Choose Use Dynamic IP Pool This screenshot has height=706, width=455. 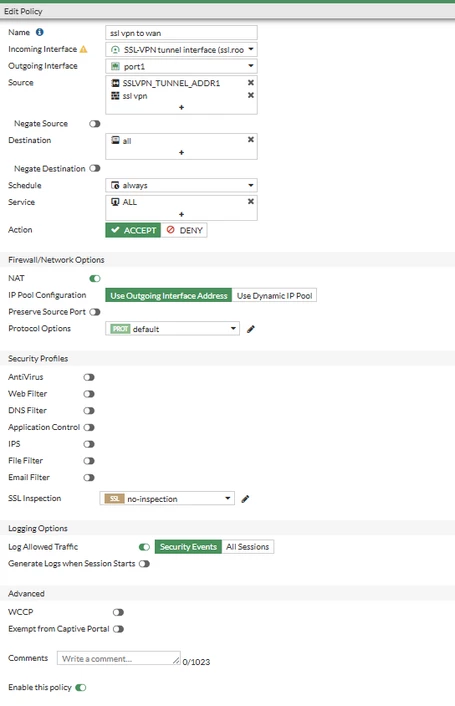274,295
